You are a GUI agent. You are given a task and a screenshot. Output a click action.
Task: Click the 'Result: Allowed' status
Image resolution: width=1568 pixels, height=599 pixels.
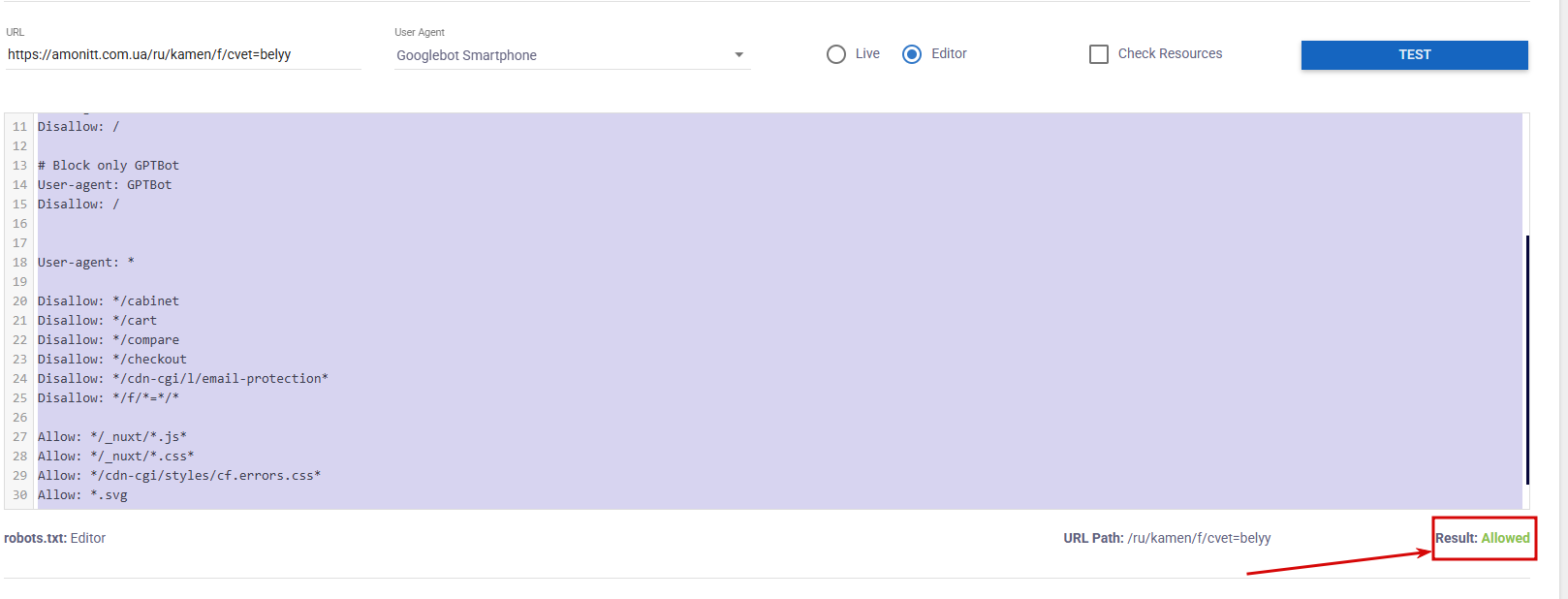pyautogui.click(x=1483, y=538)
